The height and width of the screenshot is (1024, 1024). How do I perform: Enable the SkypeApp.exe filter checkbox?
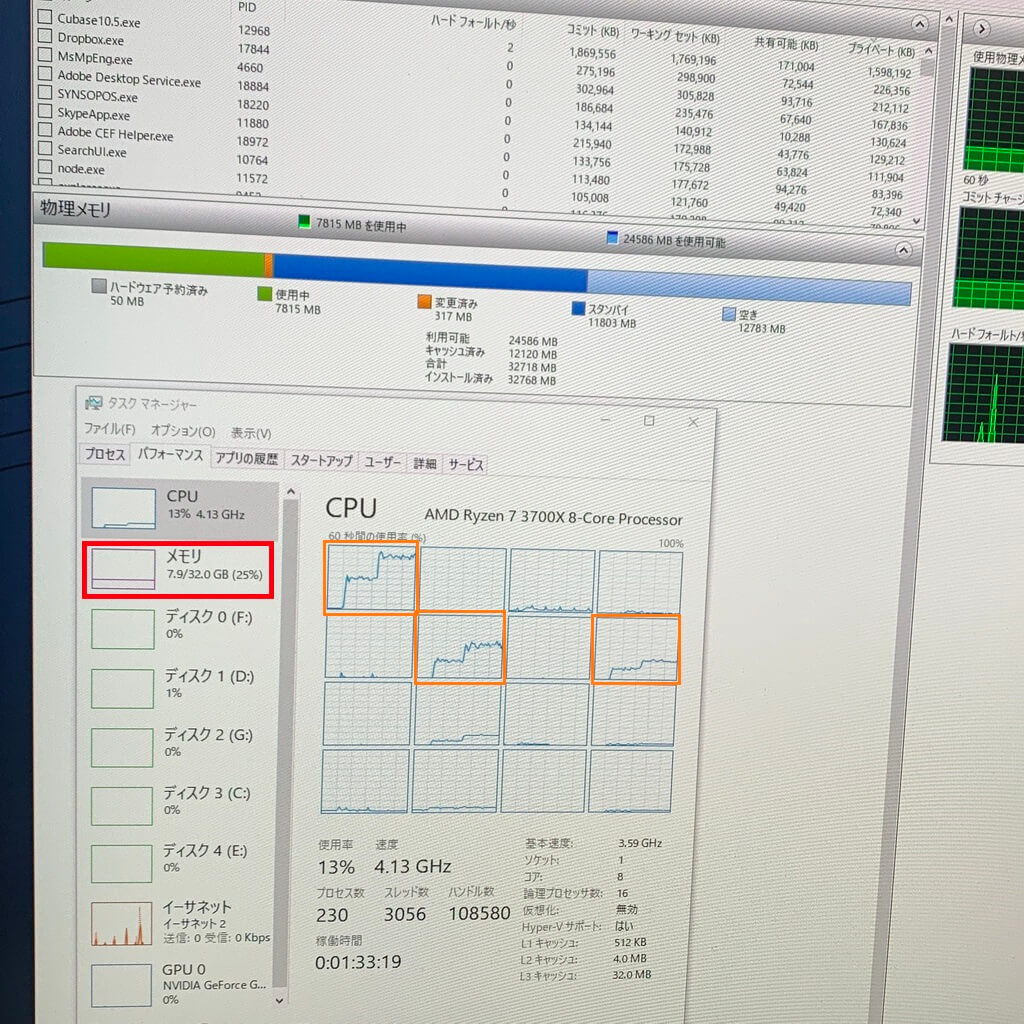(44, 112)
